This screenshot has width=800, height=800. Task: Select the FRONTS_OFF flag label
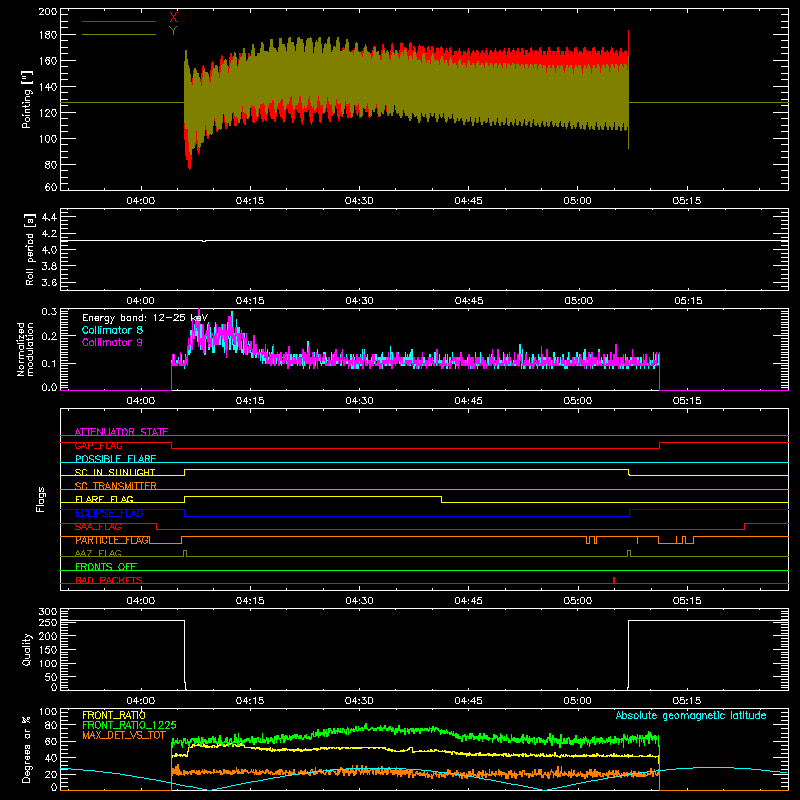coord(106,566)
